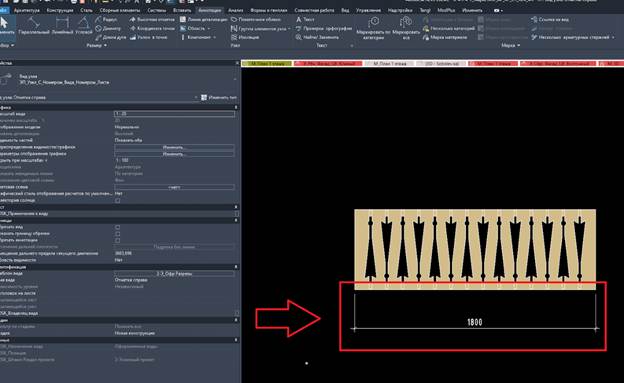Viewport: 624px width, 383px height.
Task: Open the Архитектура ribbon tab
Action: pos(27,10)
